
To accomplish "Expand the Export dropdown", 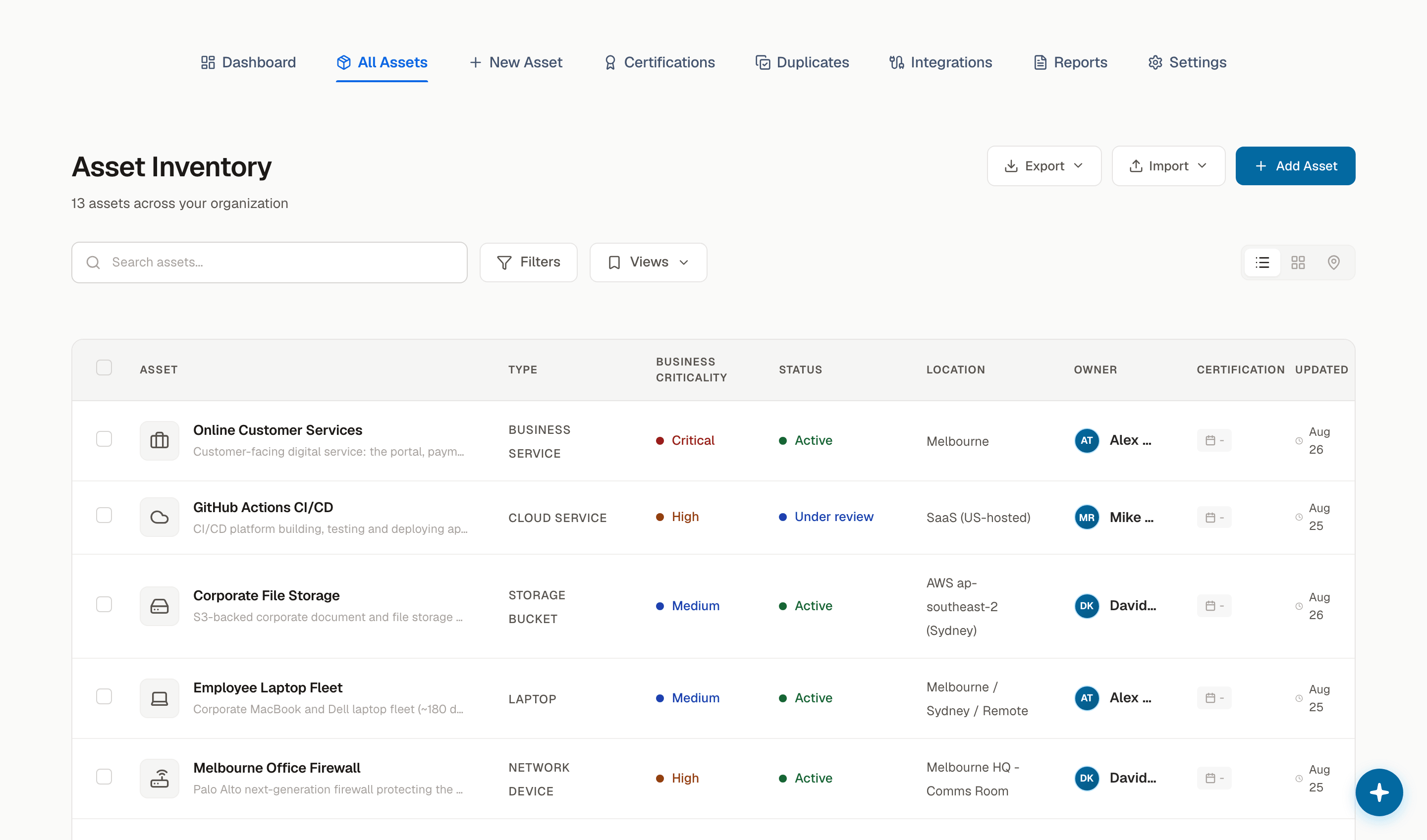I will tap(1044, 166).
